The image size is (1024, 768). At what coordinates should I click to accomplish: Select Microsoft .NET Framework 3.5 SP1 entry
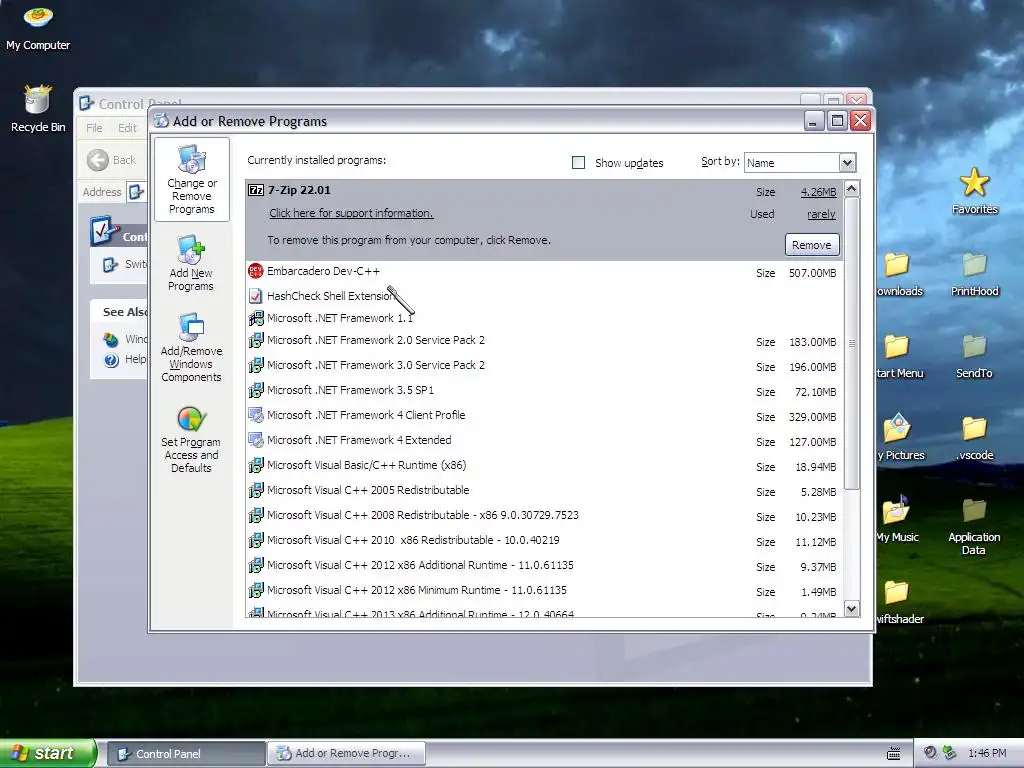[544, 391]
